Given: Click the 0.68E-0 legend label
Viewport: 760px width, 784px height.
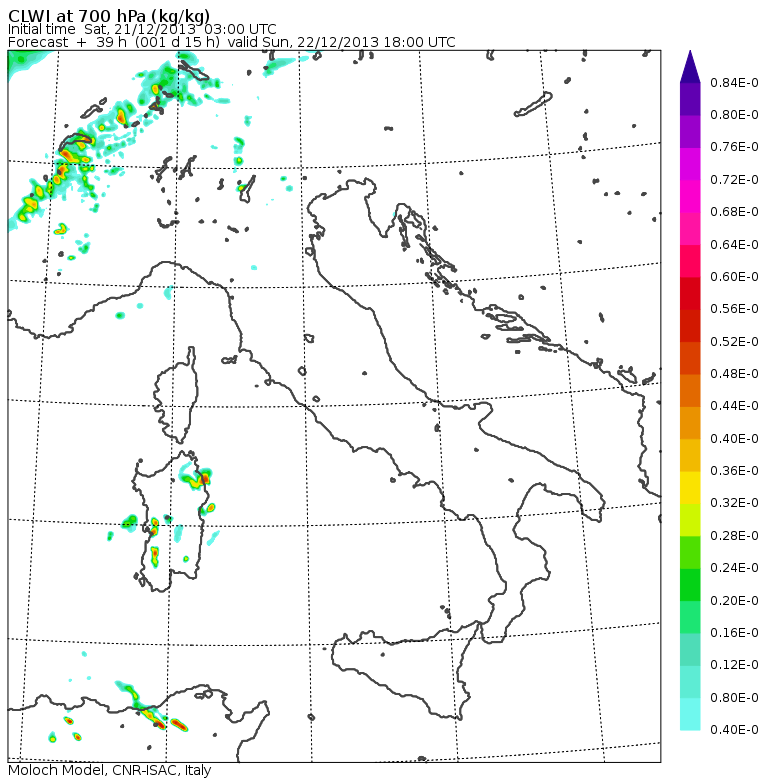Looking at the screenshot, I should pyautogui.click(x=734, y=212).
